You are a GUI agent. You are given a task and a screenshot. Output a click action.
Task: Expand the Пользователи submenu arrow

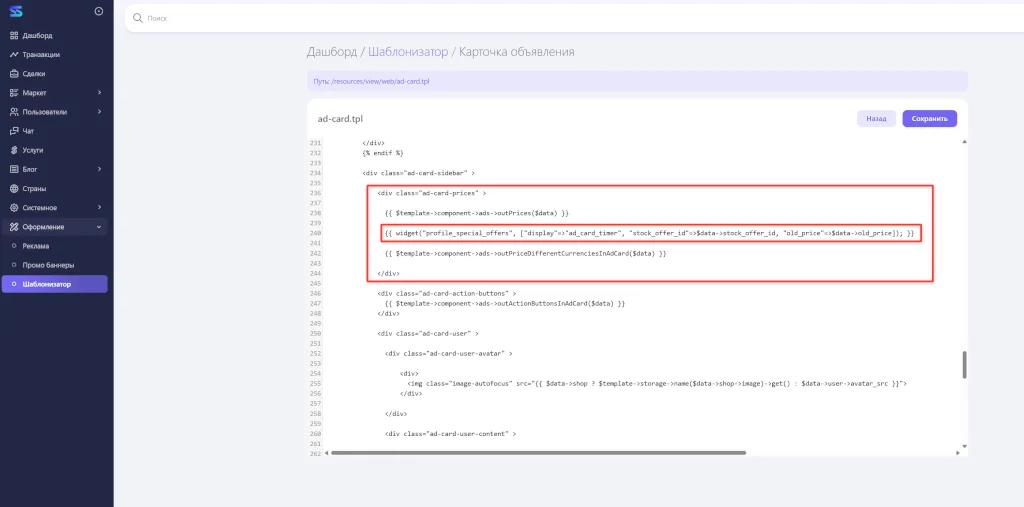point(99,112)
